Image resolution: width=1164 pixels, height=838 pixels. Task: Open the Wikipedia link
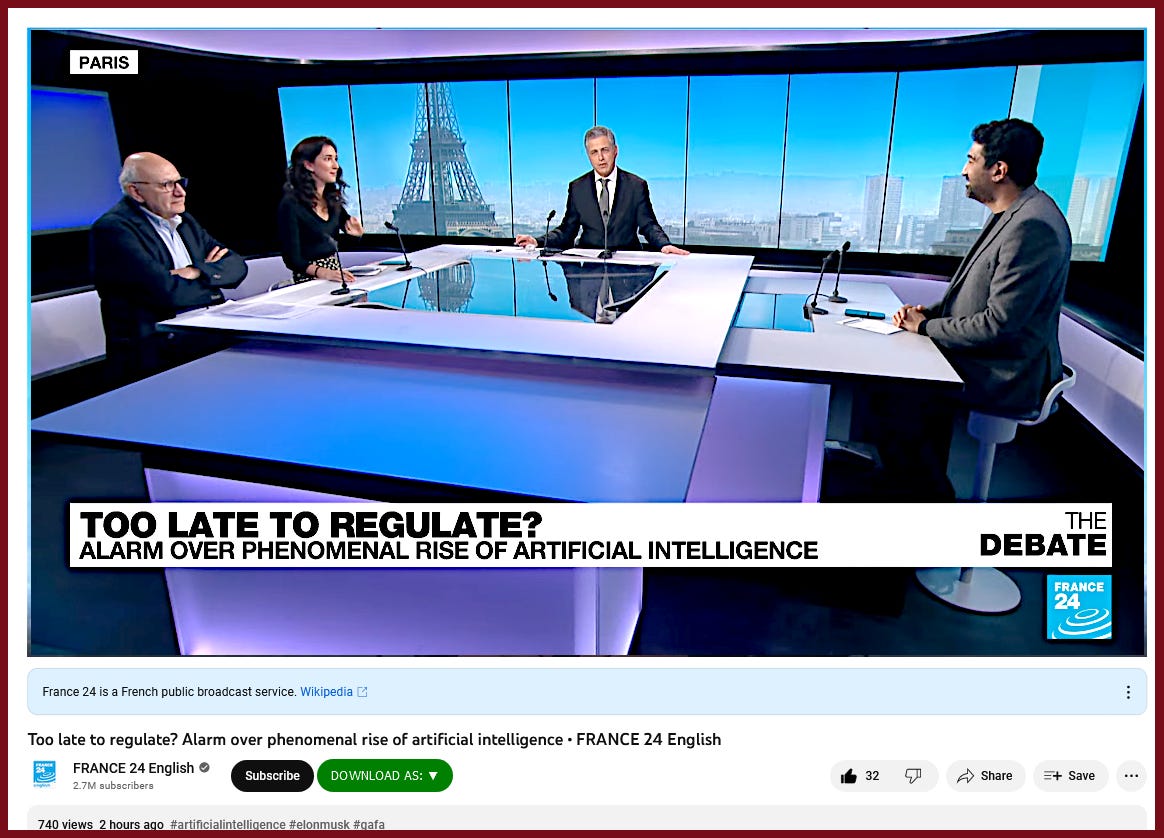click(x=326, y=692)
